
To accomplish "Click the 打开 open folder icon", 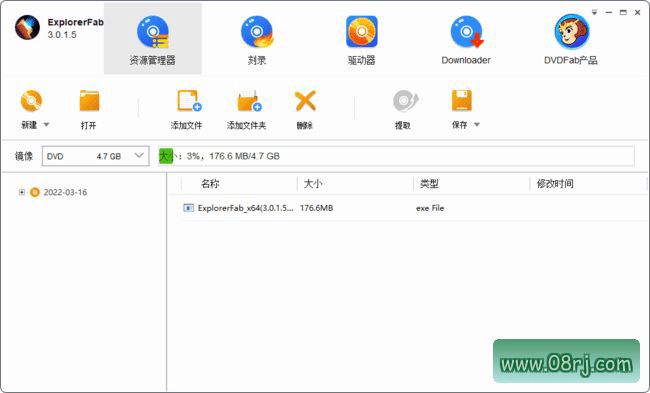I will [89, 101].
